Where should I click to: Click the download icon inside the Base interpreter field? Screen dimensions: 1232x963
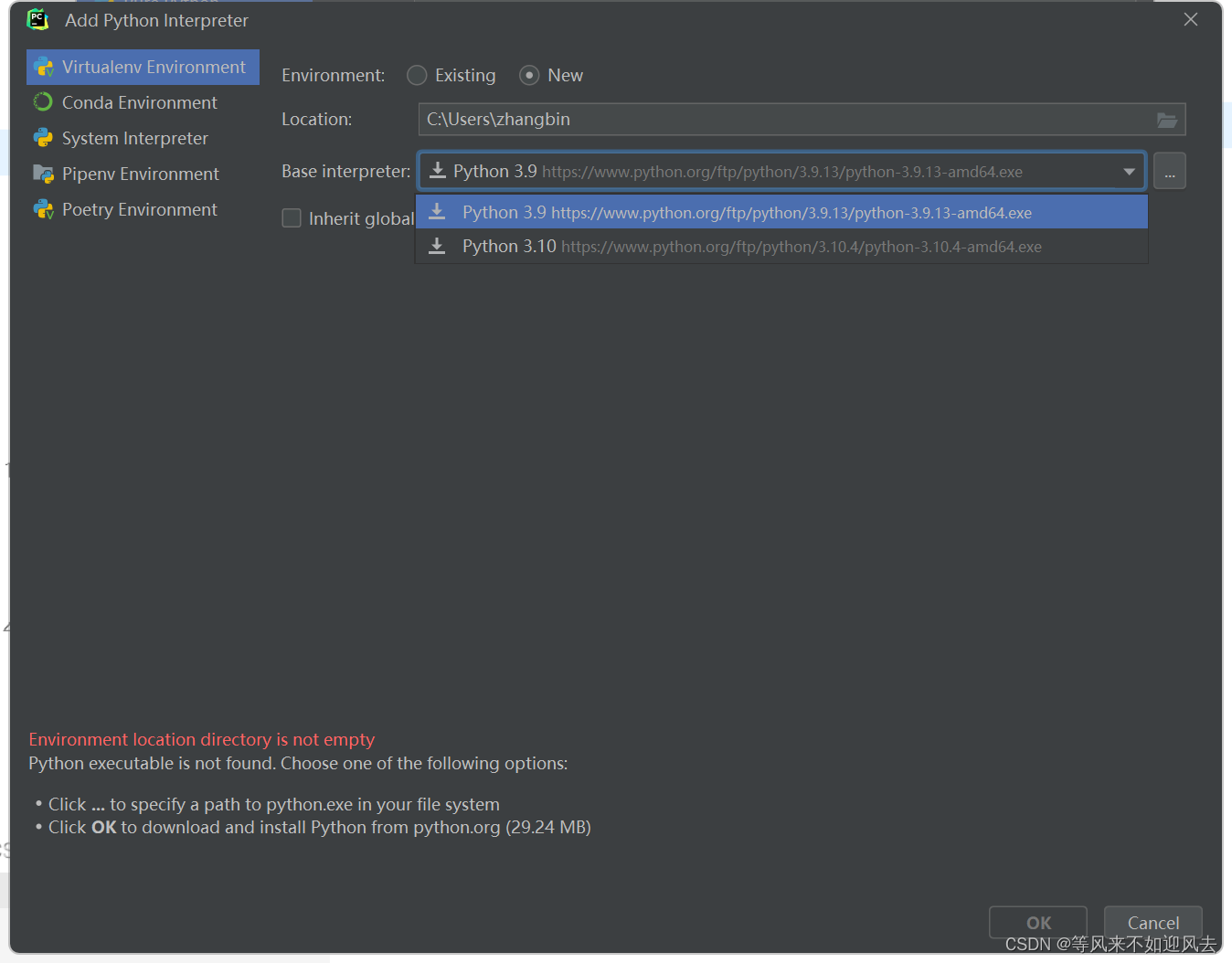[x=438, y=171]
